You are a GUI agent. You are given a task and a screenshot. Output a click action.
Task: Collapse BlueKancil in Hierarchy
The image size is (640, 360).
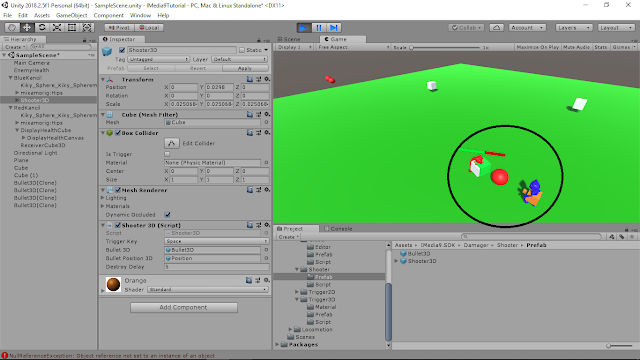[x=11, y=78]
